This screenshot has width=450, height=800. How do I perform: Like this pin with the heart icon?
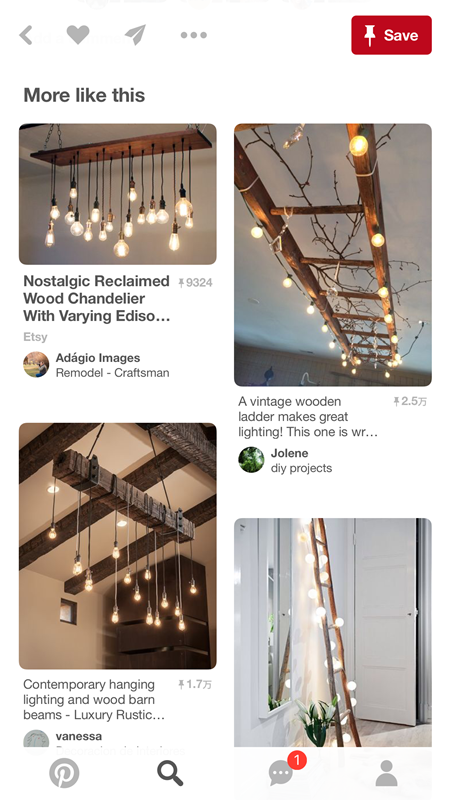click(78, 35)
